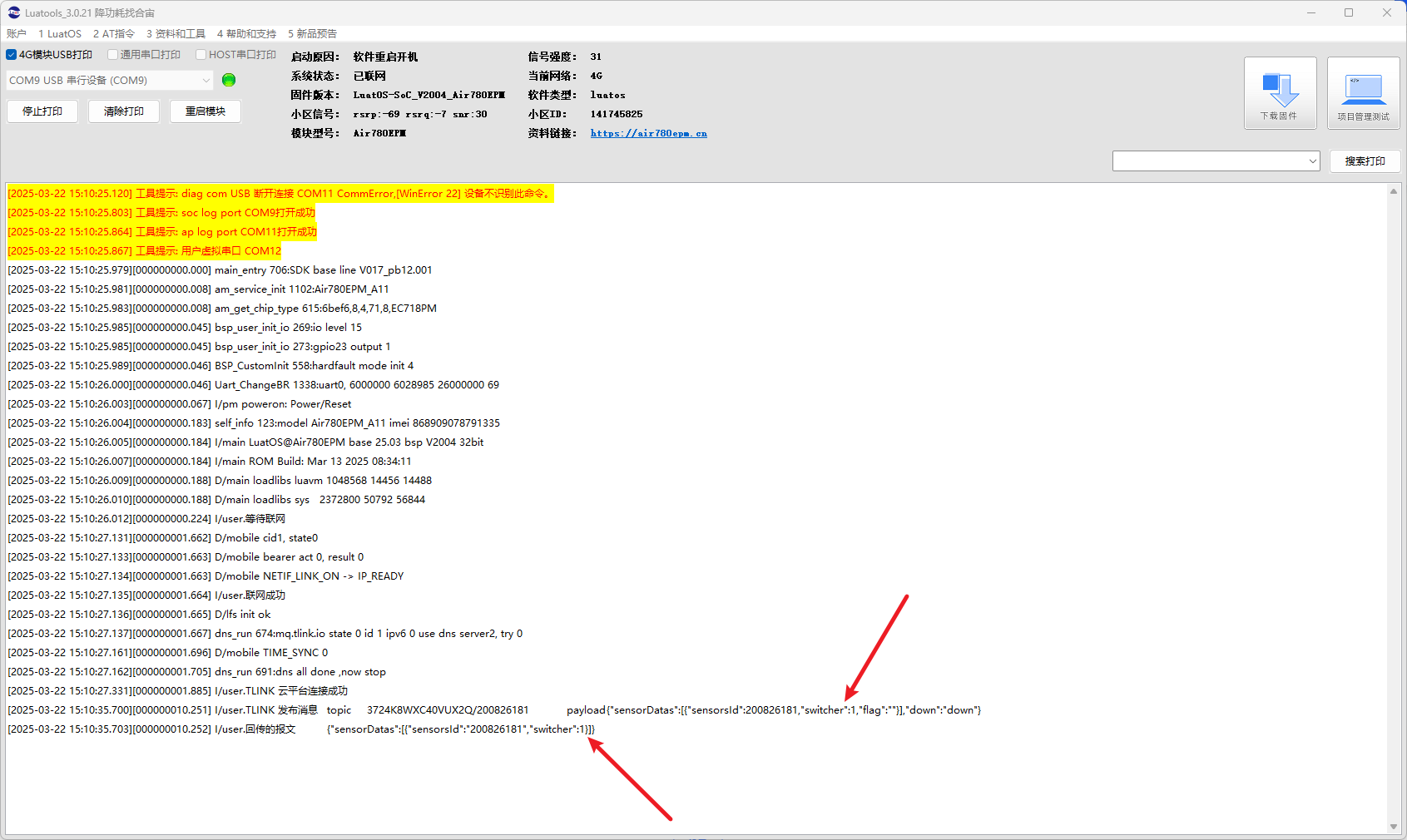Click the 软件重启开机 startup reason text
Image resolution: width=1407 pixels, height=840 pixels.
click(385, 57)
